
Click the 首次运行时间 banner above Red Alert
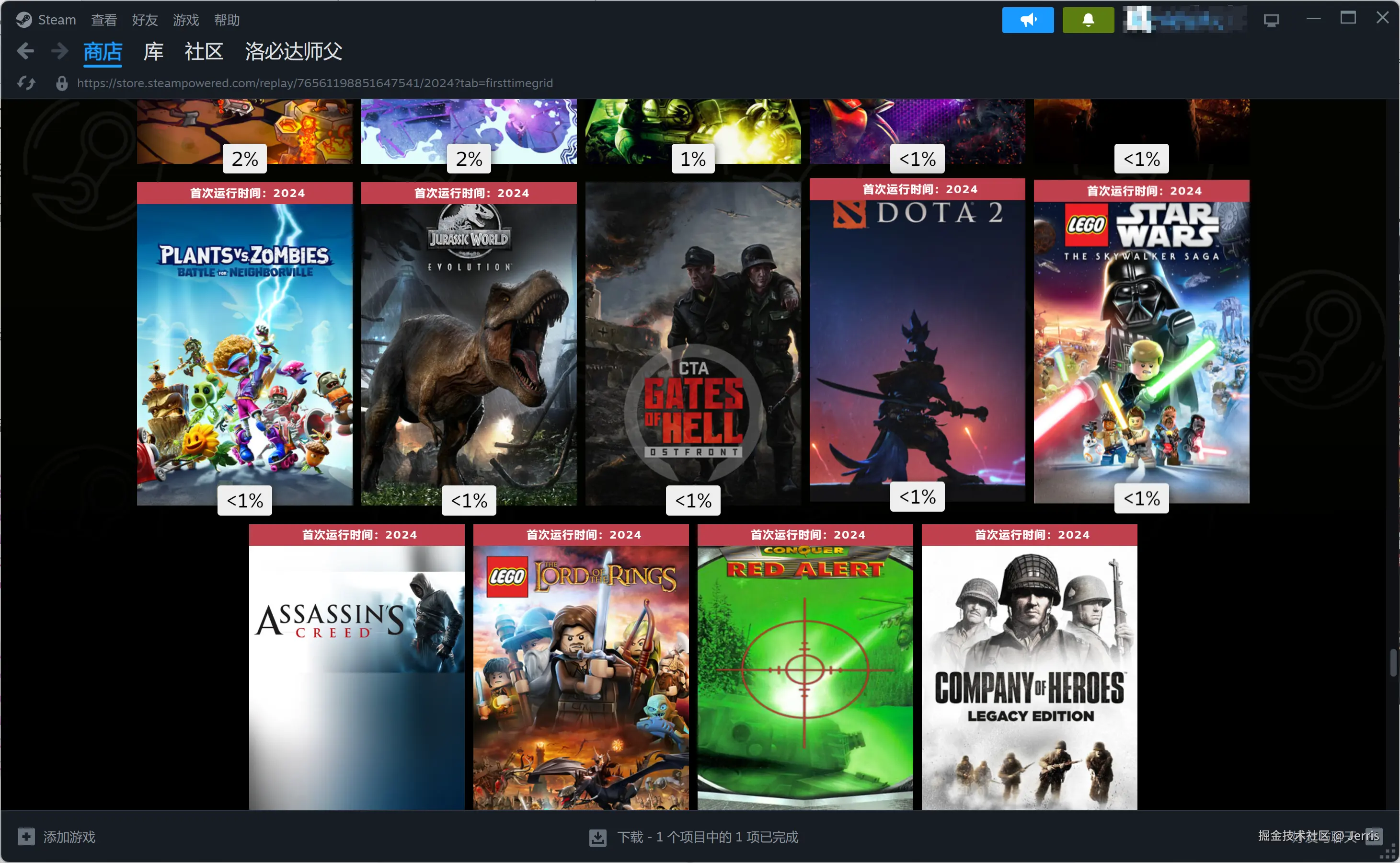point(805,535)
